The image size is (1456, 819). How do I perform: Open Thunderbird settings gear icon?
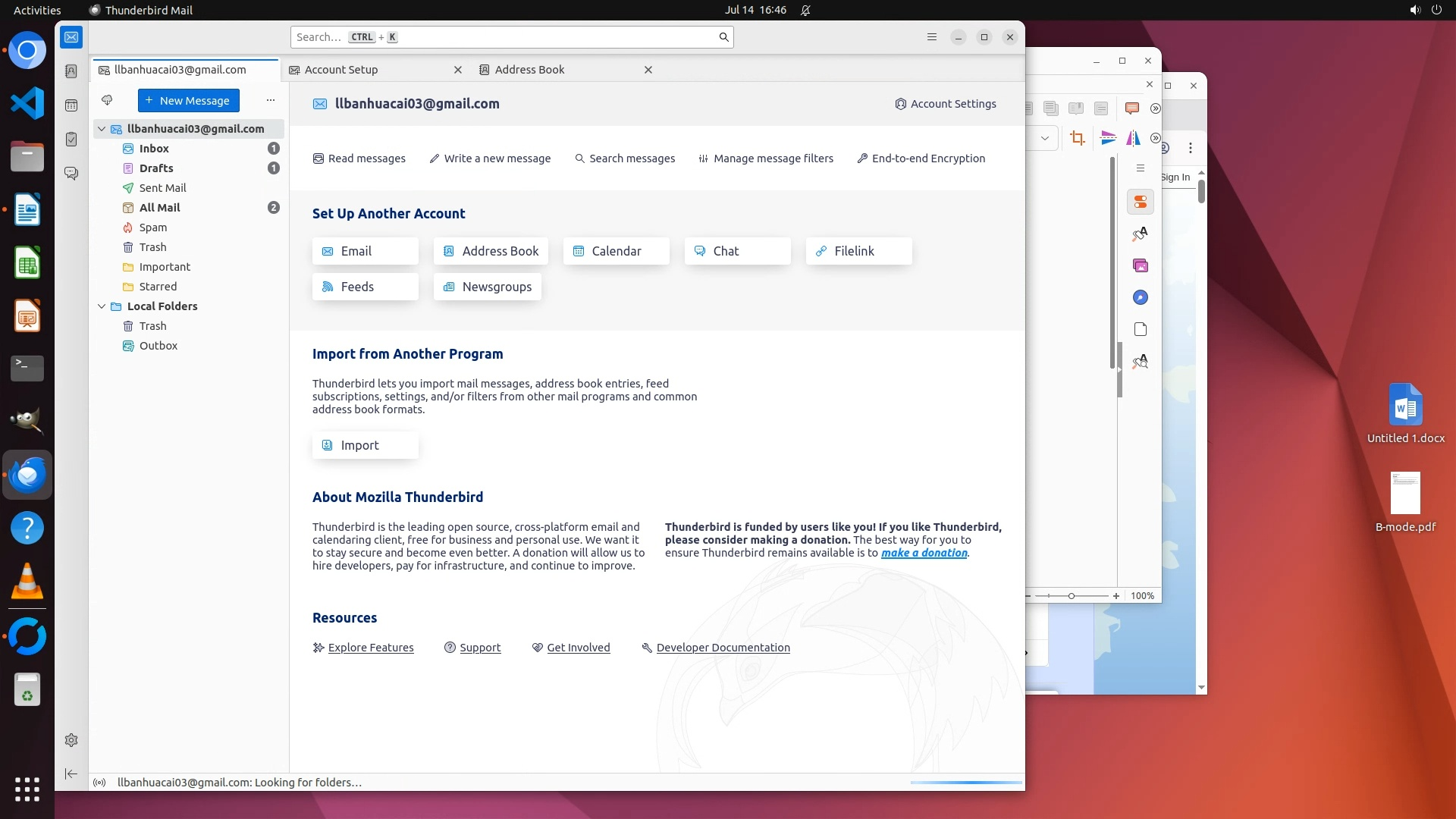pos(71,740)
